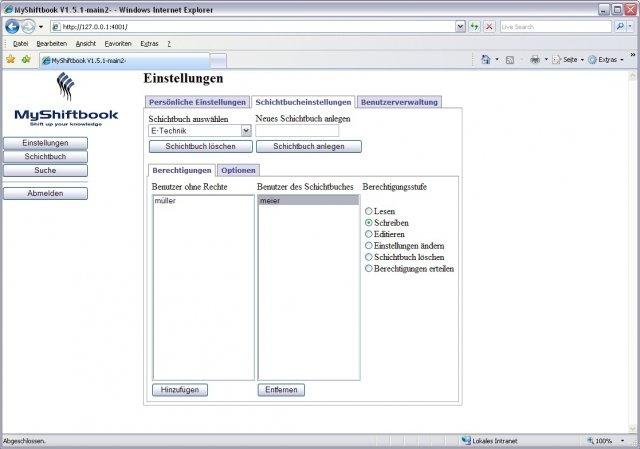Open the search options dropdown arrow
The height and width of the screenshot is (449, 640).
click(631, 27)
